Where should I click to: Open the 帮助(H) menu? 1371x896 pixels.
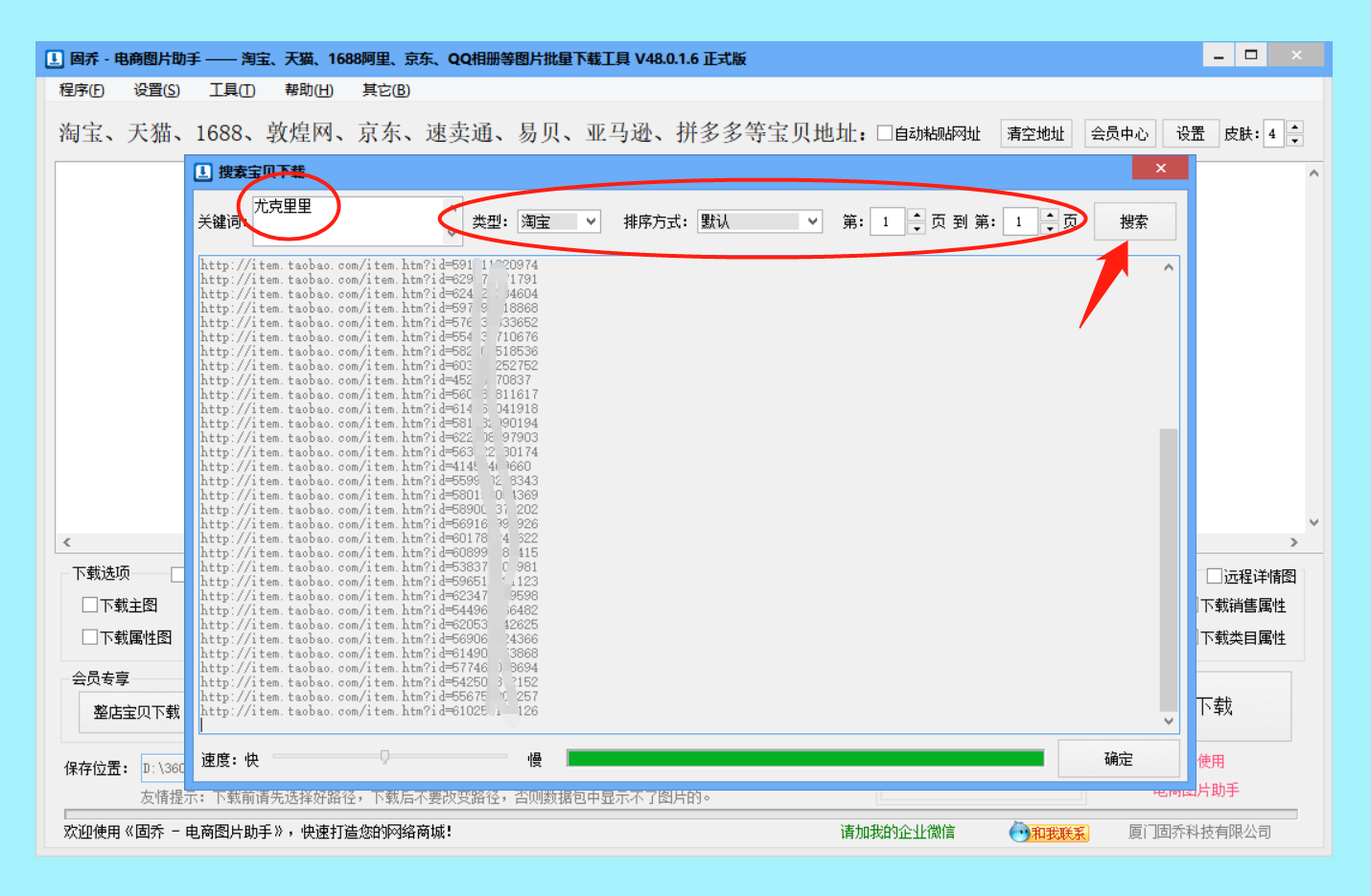306,89
